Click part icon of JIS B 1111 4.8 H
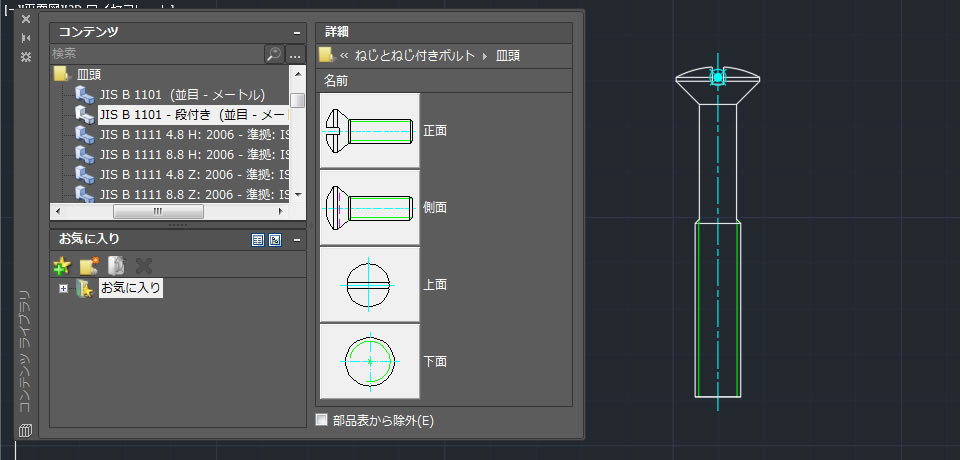Image resolution: width=960 pixels, height=460 pixels. pyautogui.click(x=84, y=134)
